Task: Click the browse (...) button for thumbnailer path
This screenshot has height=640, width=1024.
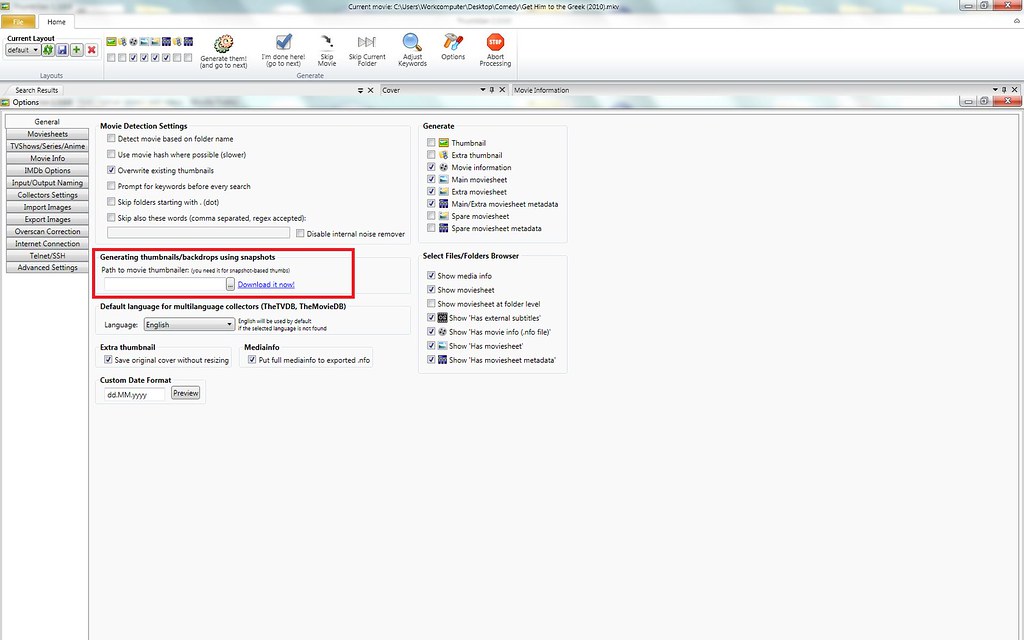Action: (231, 284)
